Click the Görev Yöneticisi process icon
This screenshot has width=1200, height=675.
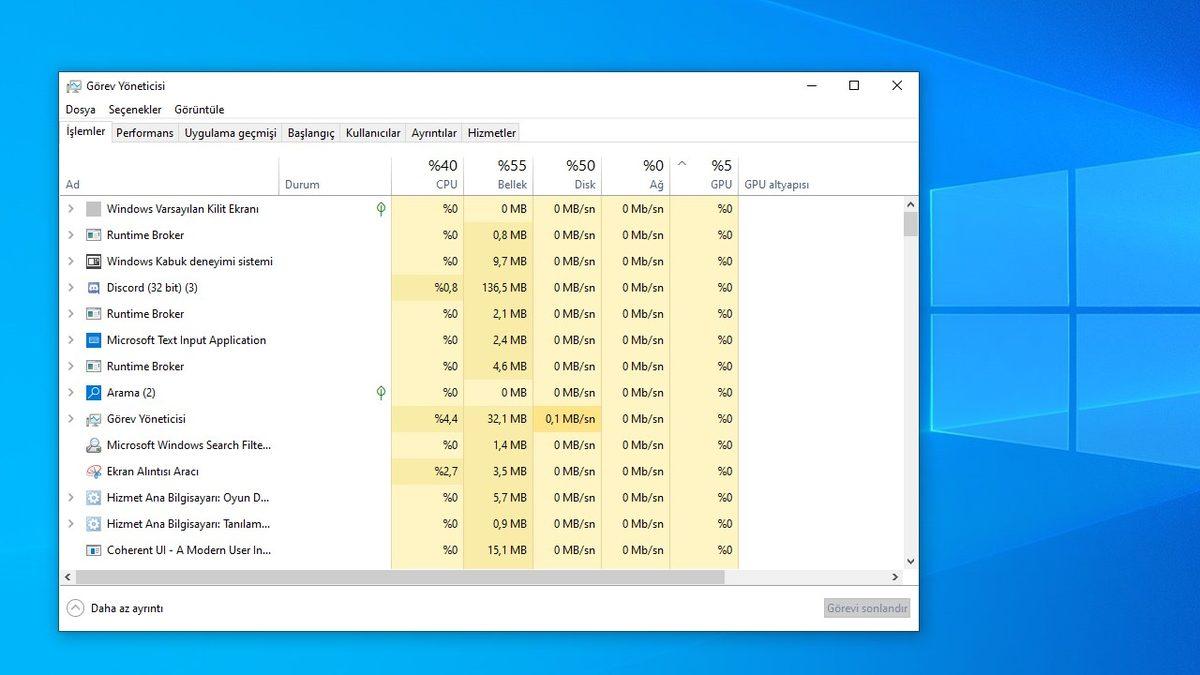point(92,419)
